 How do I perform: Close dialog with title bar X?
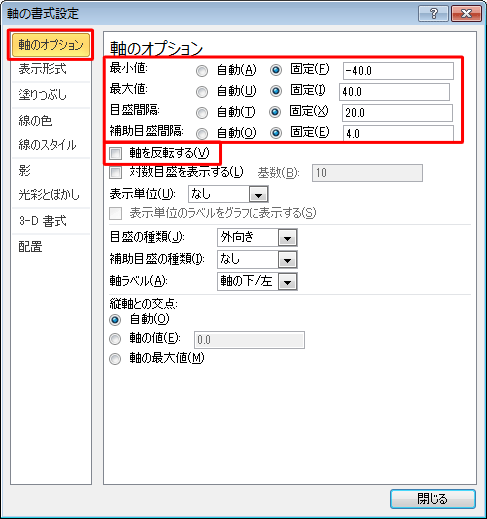[466, 14]
